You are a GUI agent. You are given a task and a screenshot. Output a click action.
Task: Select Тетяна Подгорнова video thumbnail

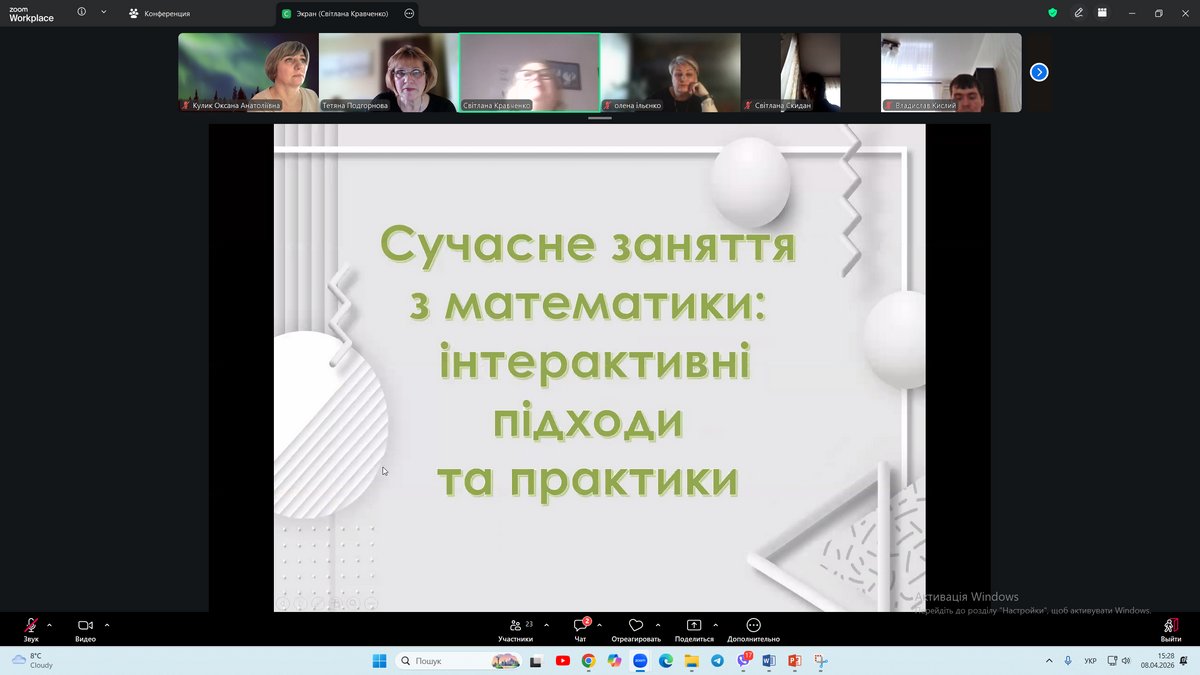[389, 72]
